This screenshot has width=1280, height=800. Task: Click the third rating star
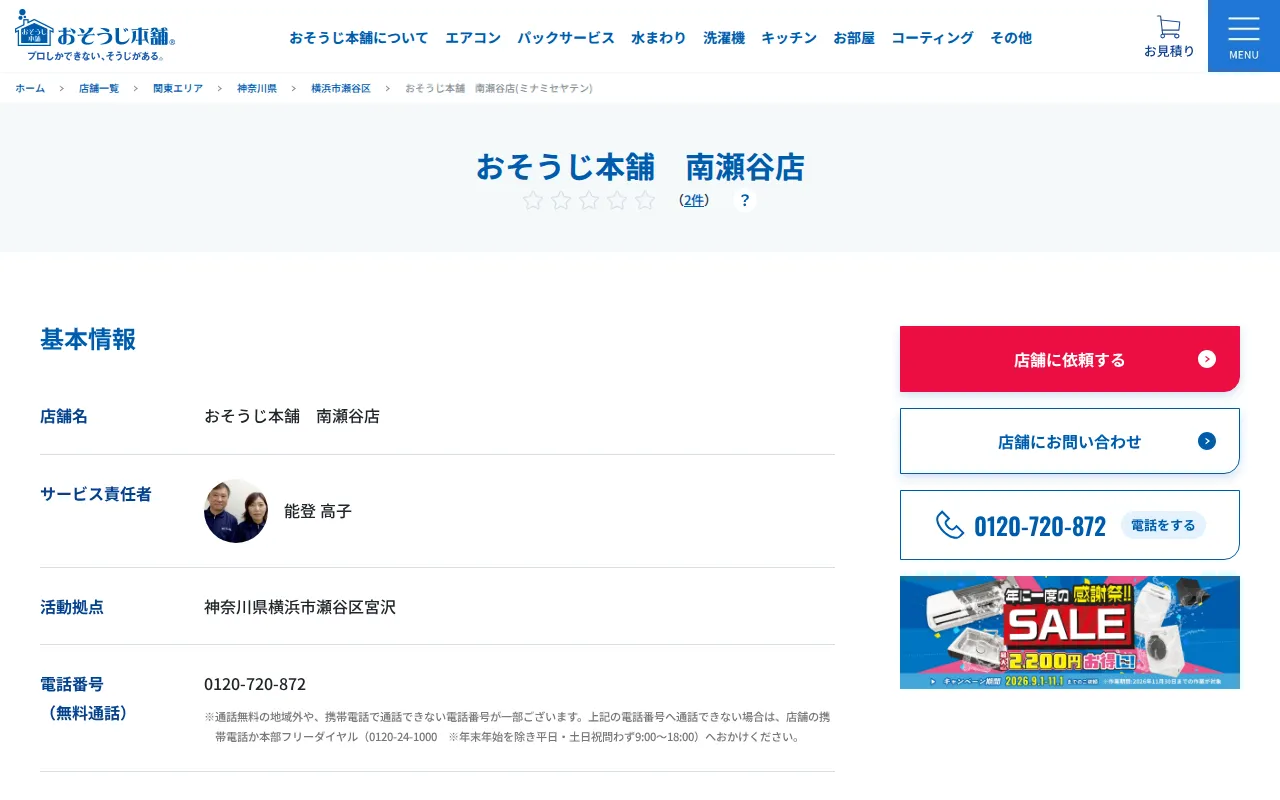(589, 200)
